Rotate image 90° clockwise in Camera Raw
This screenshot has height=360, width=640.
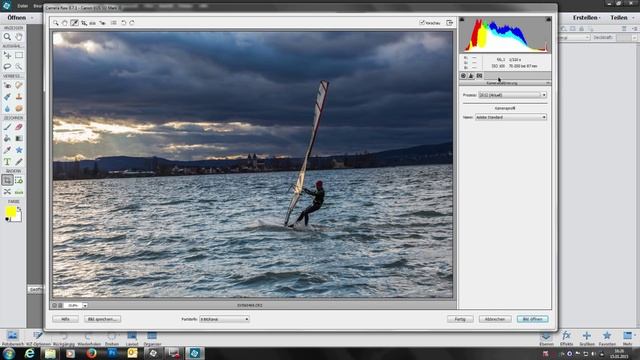(x=132, y=23)
